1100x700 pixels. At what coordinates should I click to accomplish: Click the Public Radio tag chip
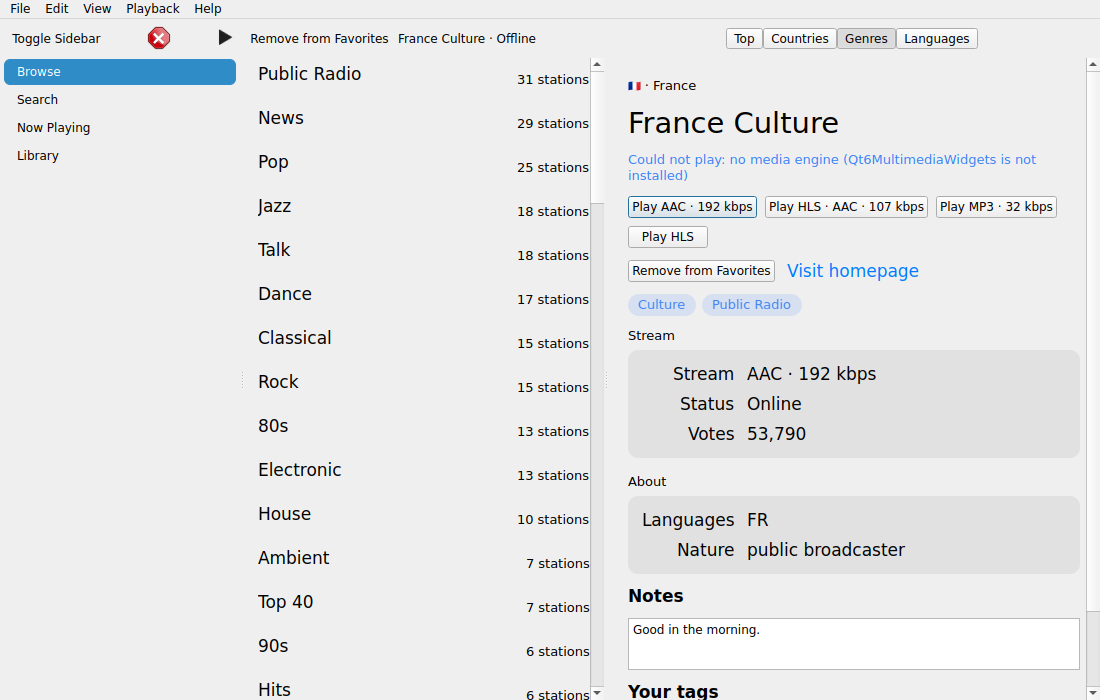pos(751,304)
